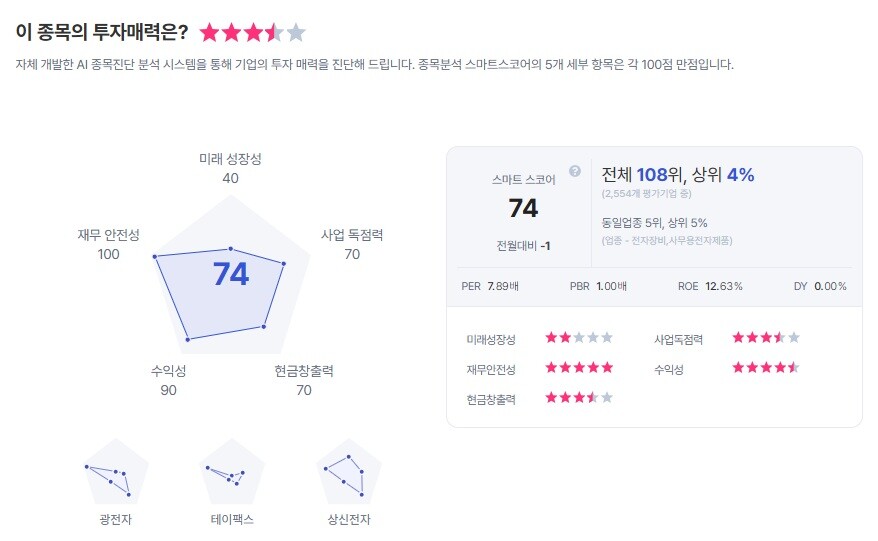Click the 미래 성장성 radar axis label
The width and height of the screenshot is (878, 541).
click(230, 159)
